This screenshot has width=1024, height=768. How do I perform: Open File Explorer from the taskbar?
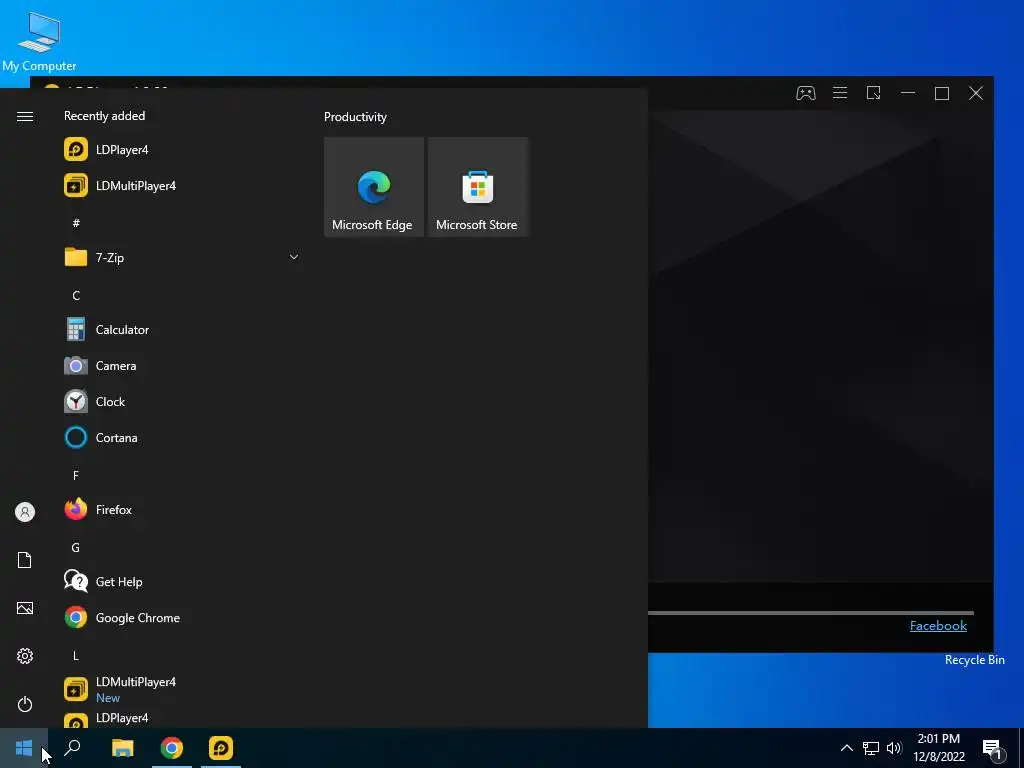pos(122,748)
